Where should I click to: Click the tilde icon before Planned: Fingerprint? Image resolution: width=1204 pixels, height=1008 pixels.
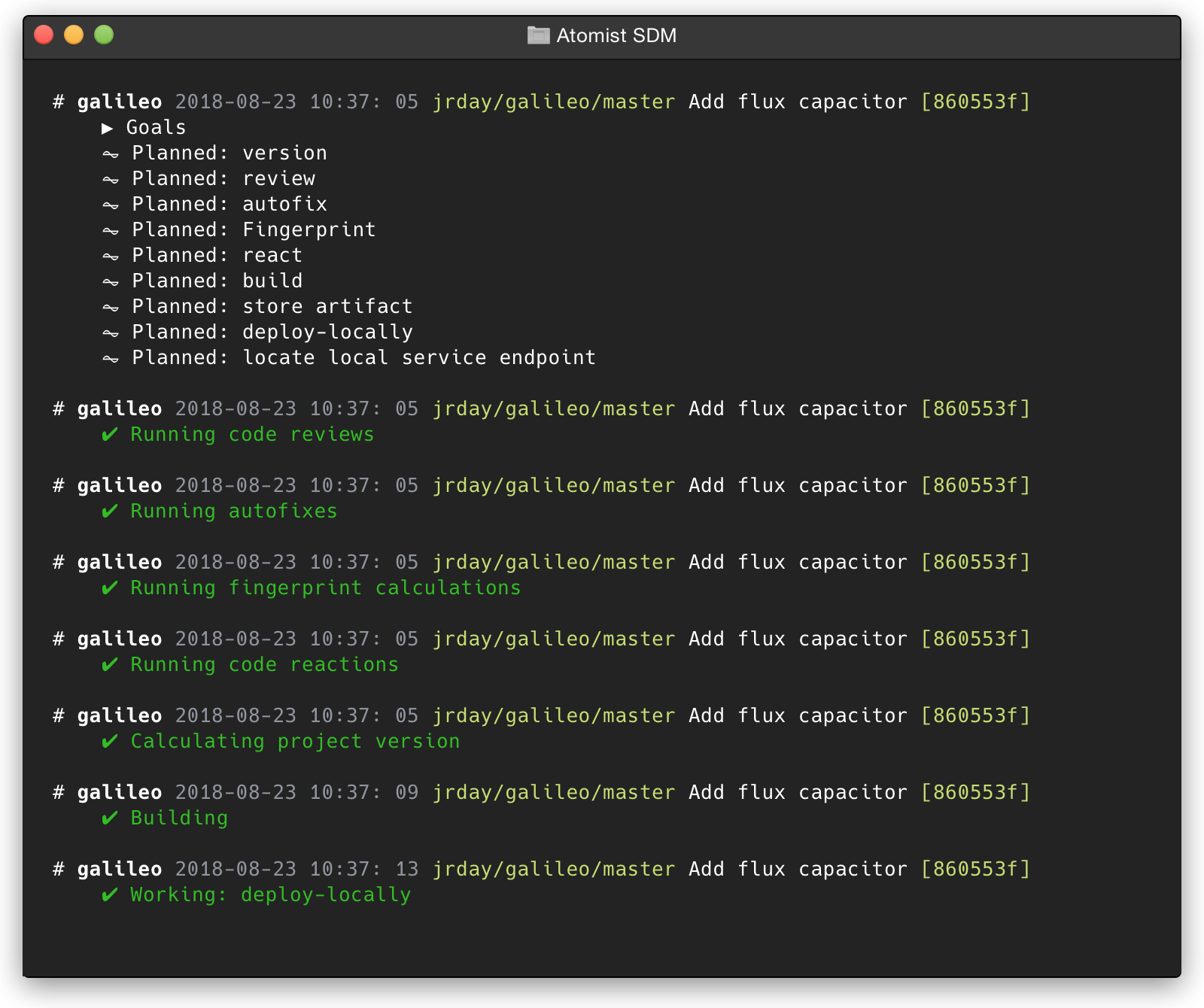pos(111,232)
